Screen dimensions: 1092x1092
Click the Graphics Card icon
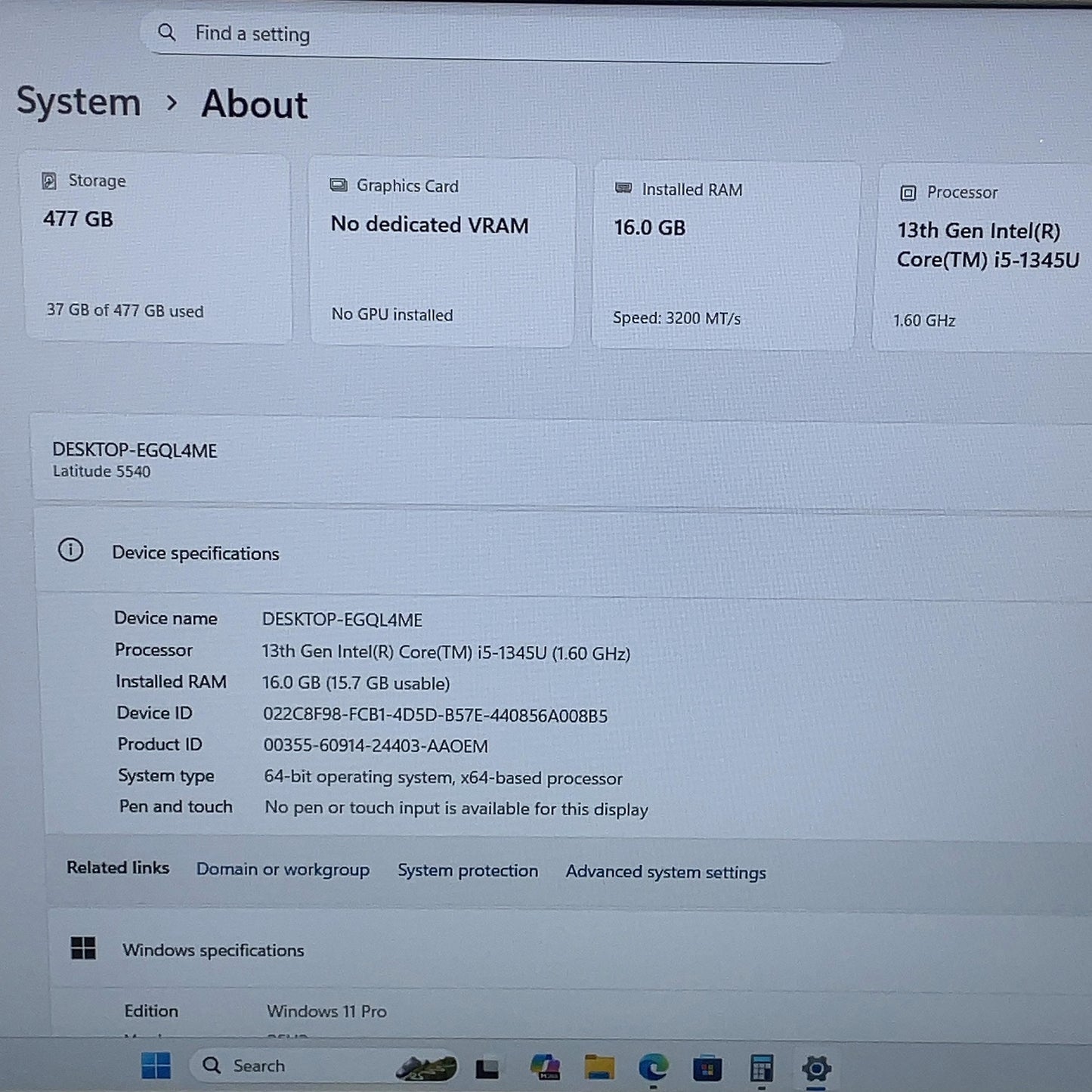(339, 185)
